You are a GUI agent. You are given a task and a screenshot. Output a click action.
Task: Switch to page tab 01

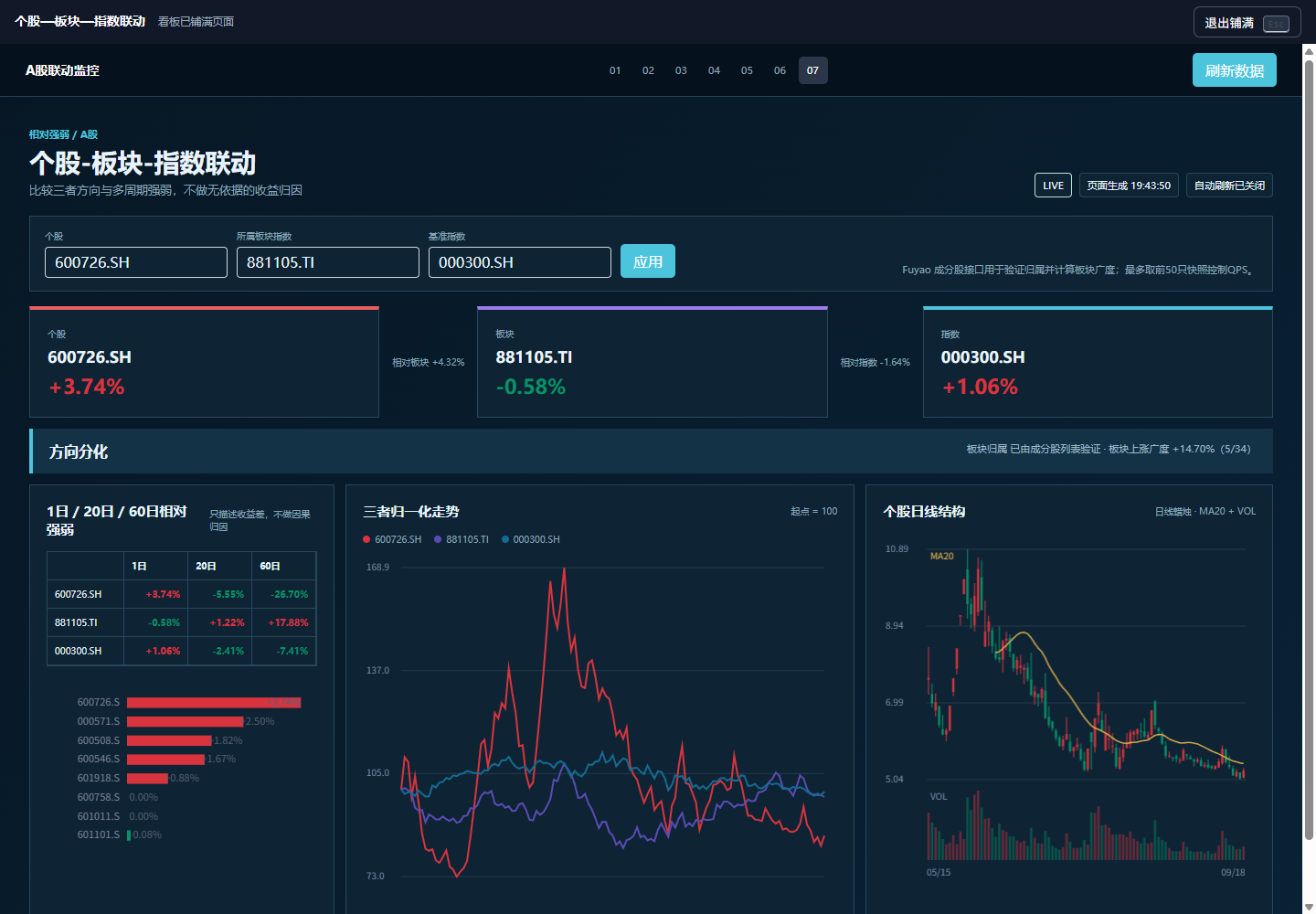coord(615,70)
